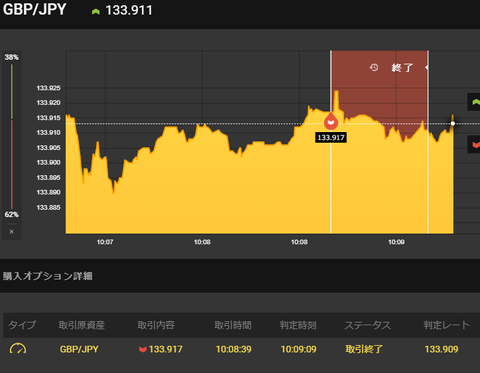Screen dimensions: 480x373
Task: Click the 購入オプション詳細 heading
Action: coord(48,276)
